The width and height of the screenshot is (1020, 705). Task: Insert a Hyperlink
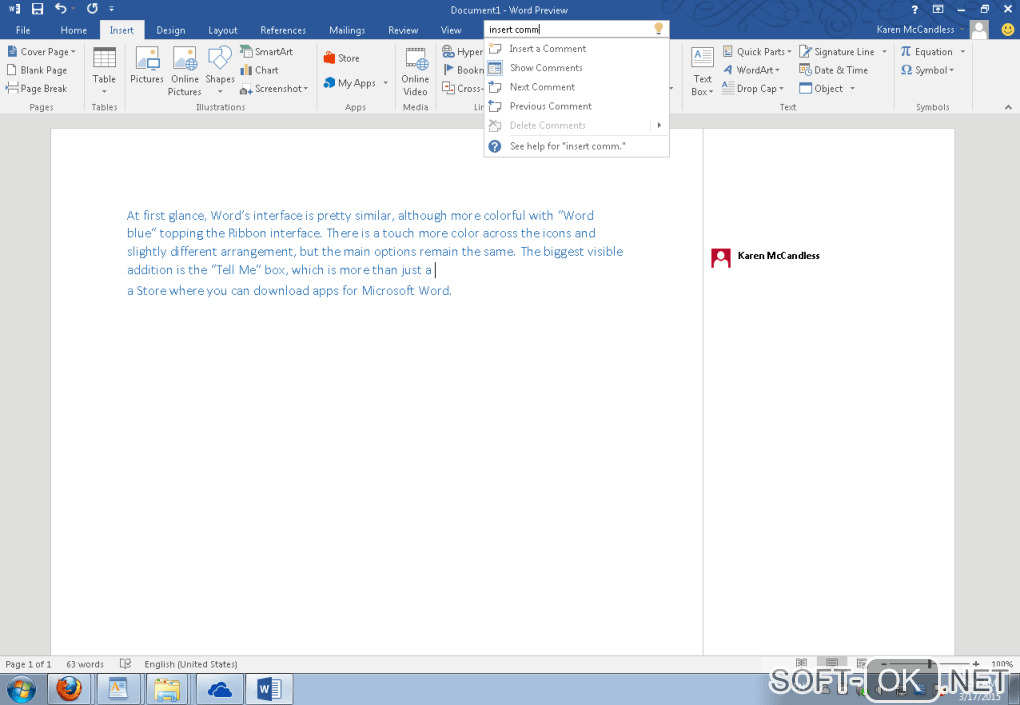tap(463, 51)
